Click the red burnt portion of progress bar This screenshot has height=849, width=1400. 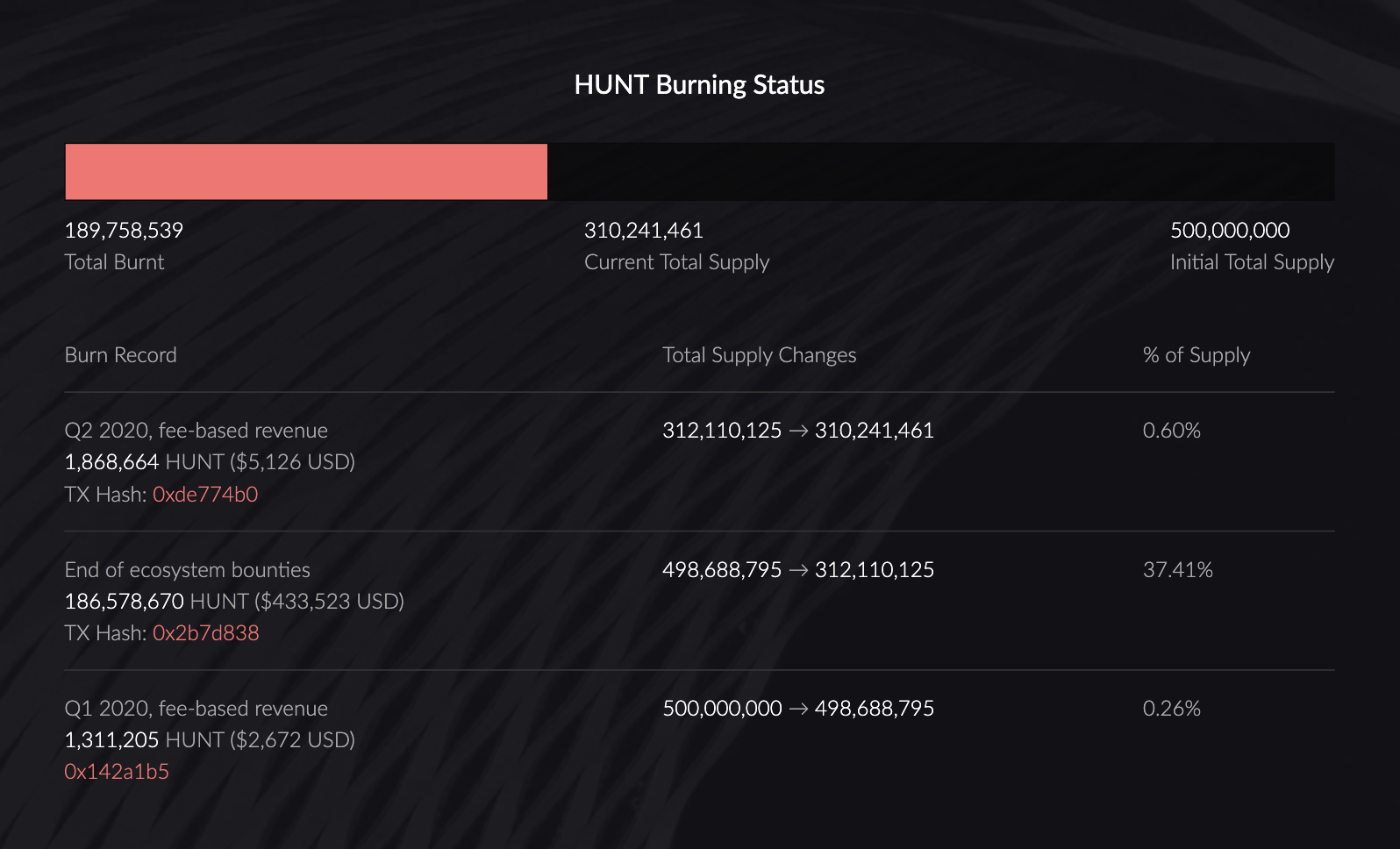(x=306, y=172)
